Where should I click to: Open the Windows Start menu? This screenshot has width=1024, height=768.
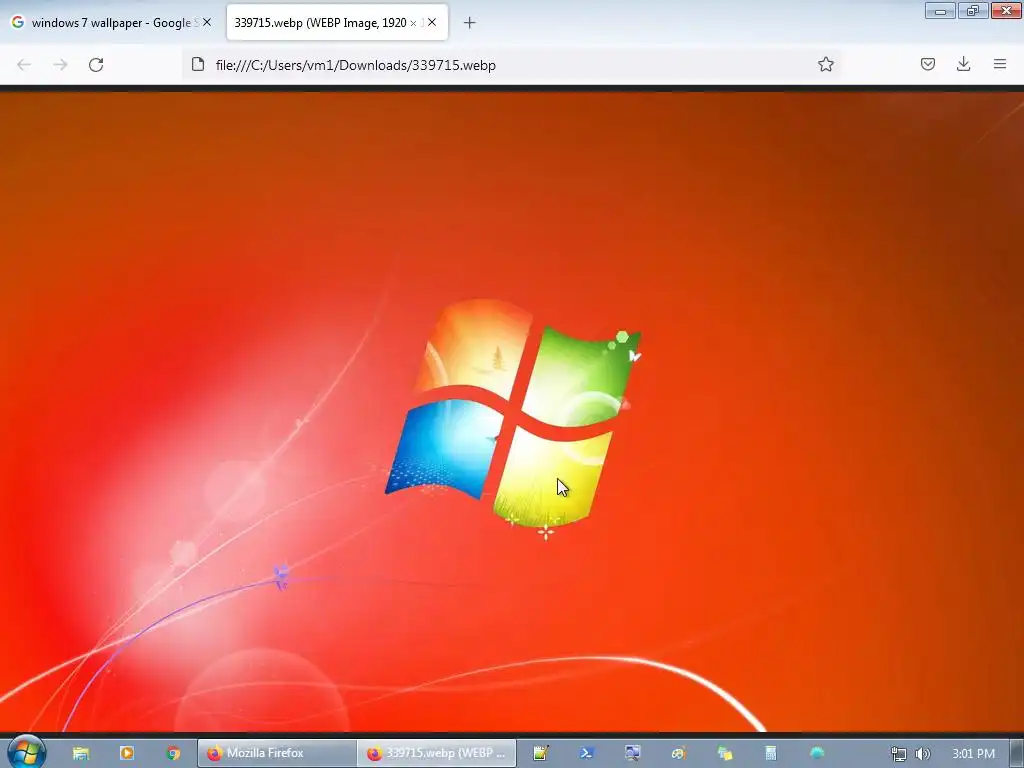pos(26,752)
